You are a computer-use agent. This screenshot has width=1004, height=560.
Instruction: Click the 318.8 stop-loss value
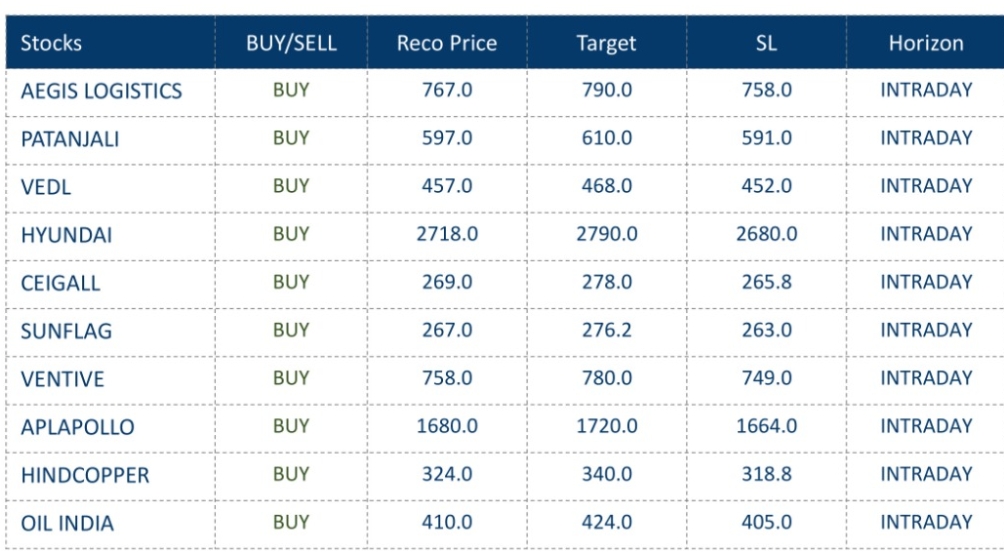click(x=766, y=474)
